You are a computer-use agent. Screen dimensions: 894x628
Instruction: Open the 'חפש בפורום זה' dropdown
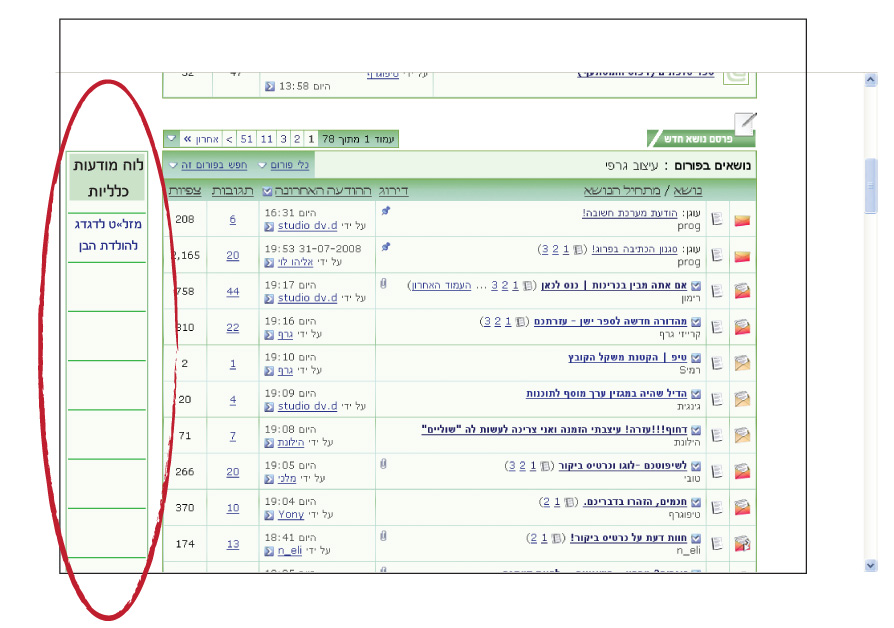pyautogui.click(x=208, y=165)
